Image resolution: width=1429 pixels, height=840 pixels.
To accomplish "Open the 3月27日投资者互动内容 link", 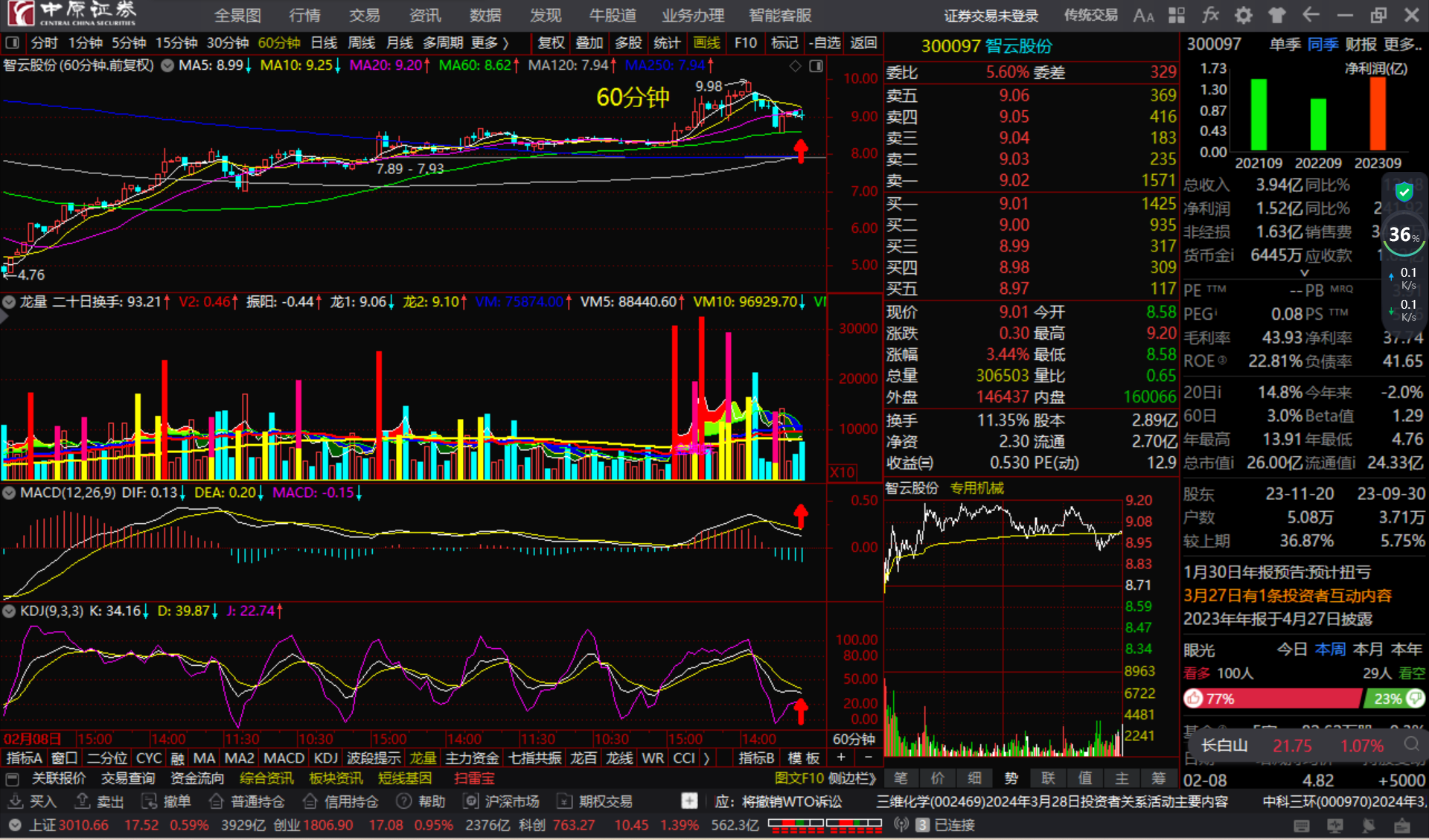I will tap(1287, 596).
